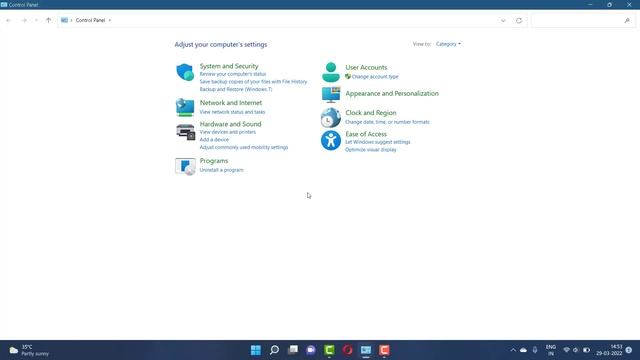The width and height of the screenshot is (640, 360).
Task: Click the ENG IN language indicator
Action: pyautogui.click(x=551, y=350)
